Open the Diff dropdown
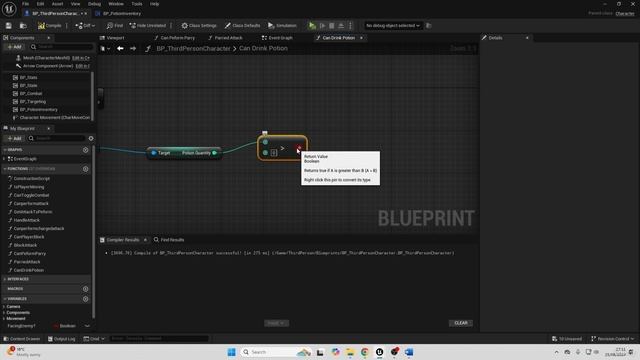 [85, 26]
